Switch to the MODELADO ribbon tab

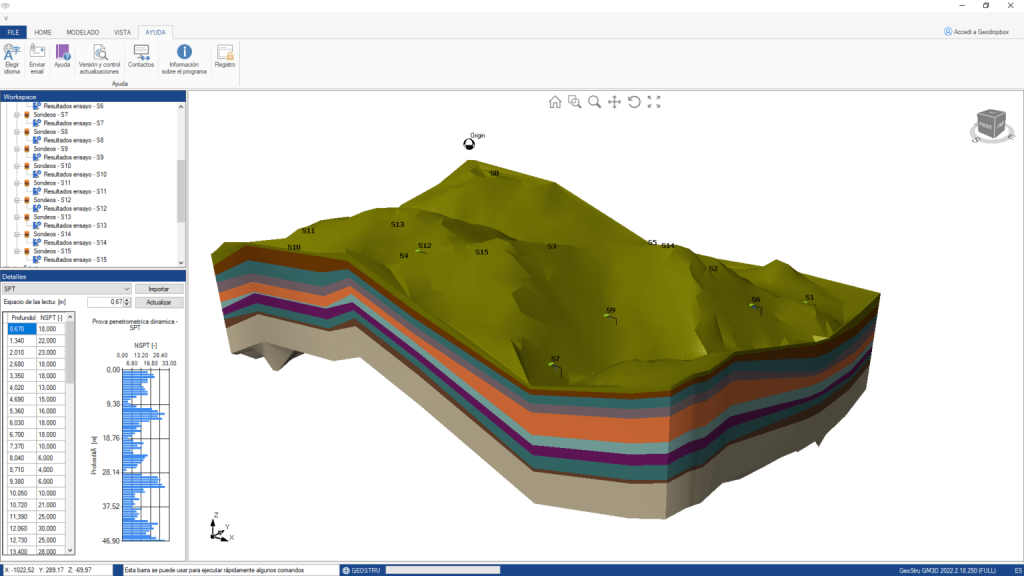coord(82,32)
